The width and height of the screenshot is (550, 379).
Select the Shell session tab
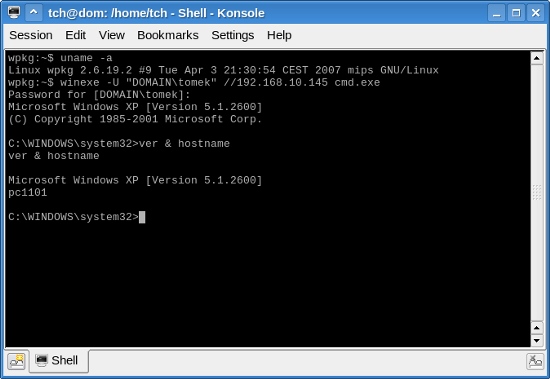pyautogui.click(x=59, y=360)
